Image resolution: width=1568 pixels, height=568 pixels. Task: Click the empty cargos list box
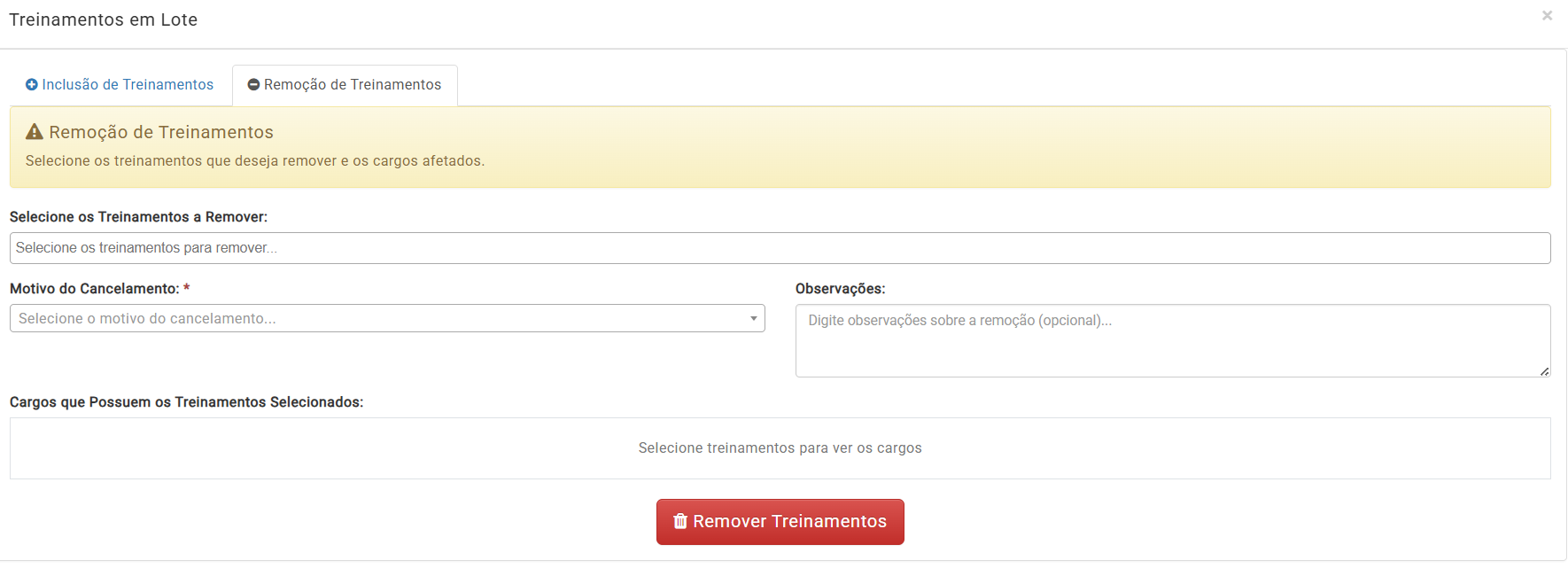[x=780, y=448]
